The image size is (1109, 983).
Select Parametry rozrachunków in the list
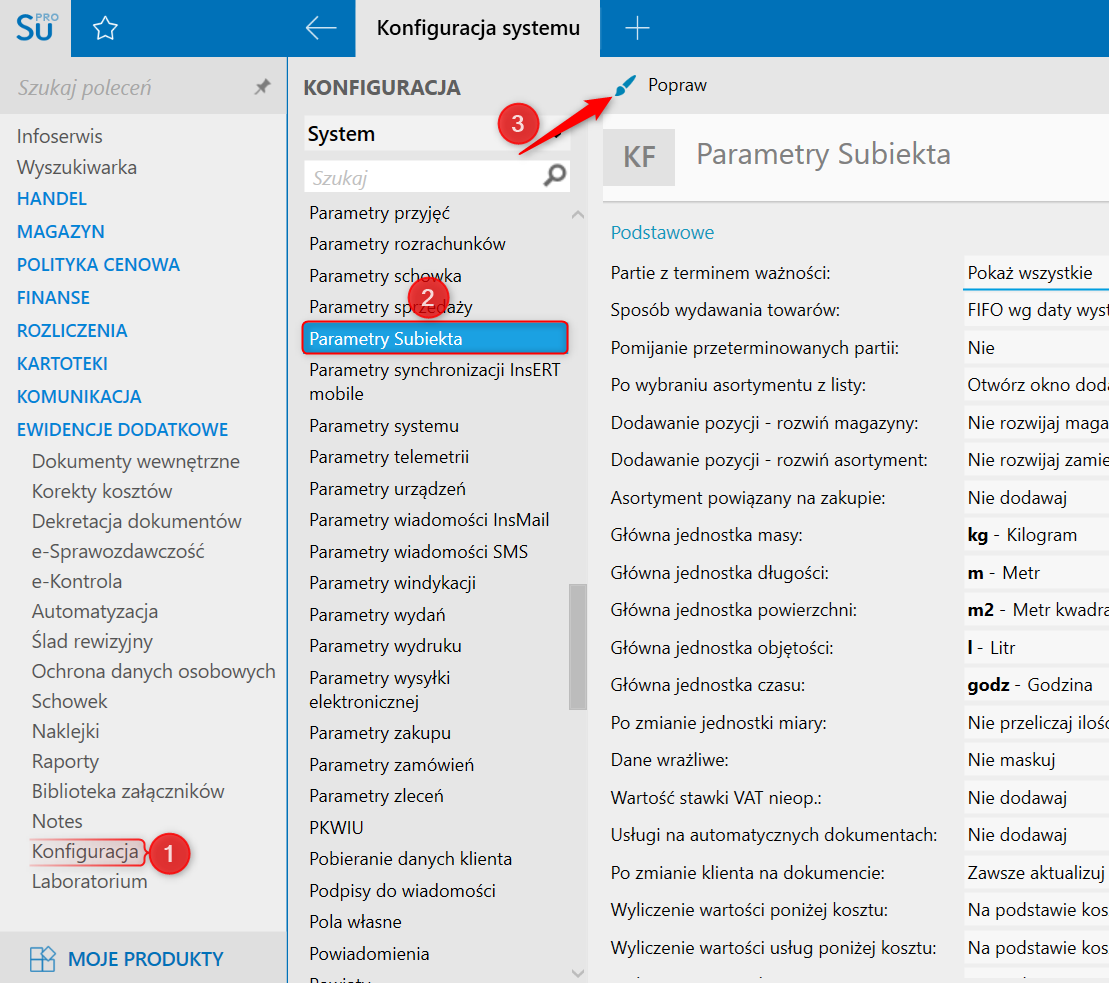click(x=407, y=244)
